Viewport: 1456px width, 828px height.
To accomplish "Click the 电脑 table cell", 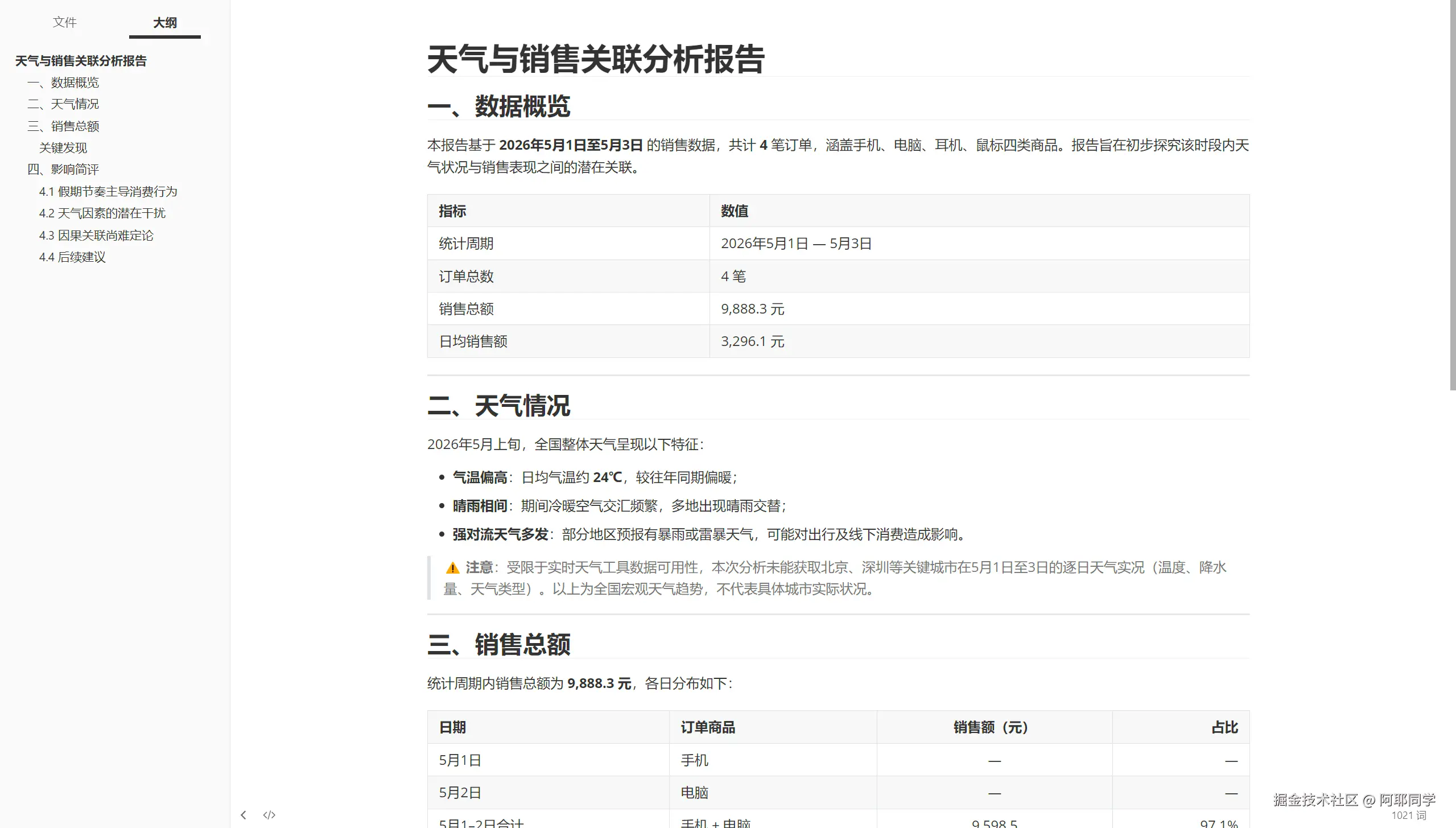I will click(x=773, y=793).
